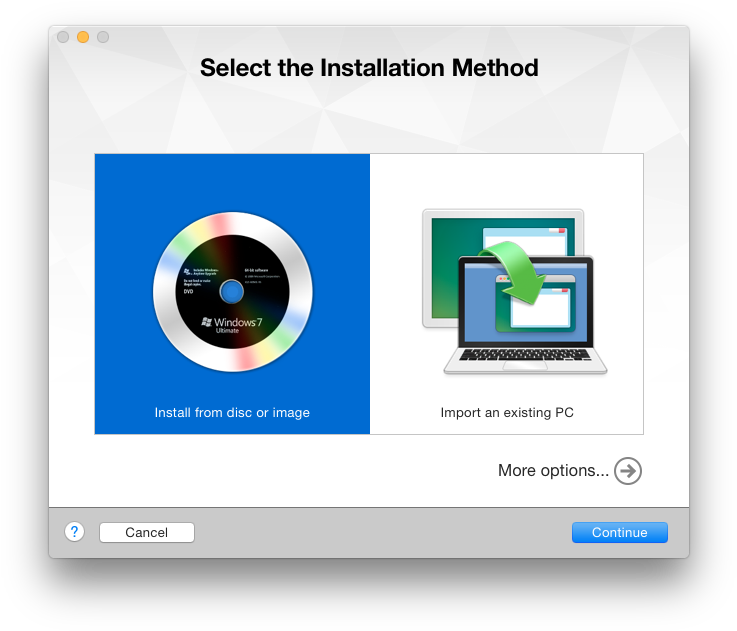Select the Import existing PC computer icon
The image size is (737, 631).
click(515, 292)
